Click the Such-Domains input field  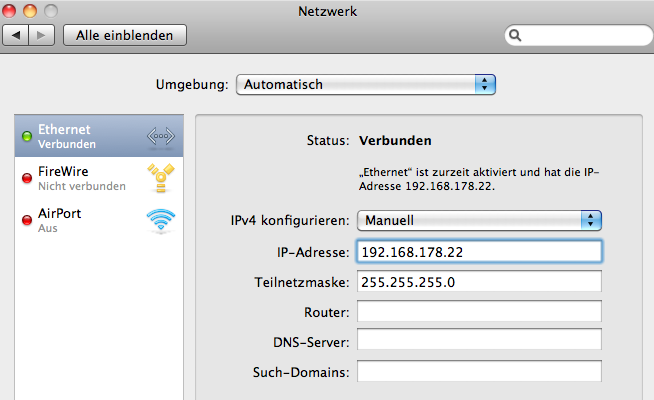(479, 372)
